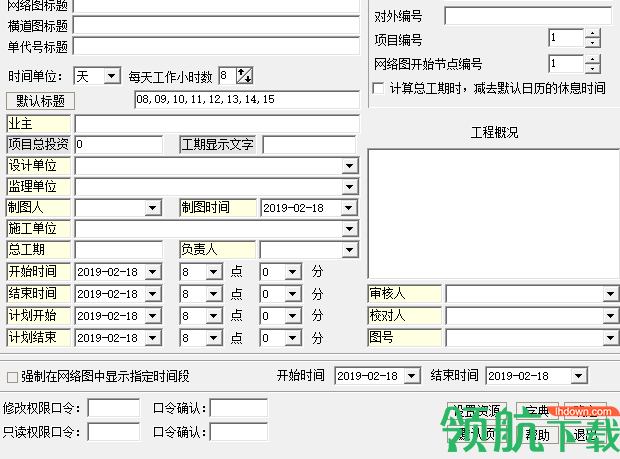Open the bottom 结束时间 date dropdown
This screenshot has height=459, width=620.
pos(578,376)
